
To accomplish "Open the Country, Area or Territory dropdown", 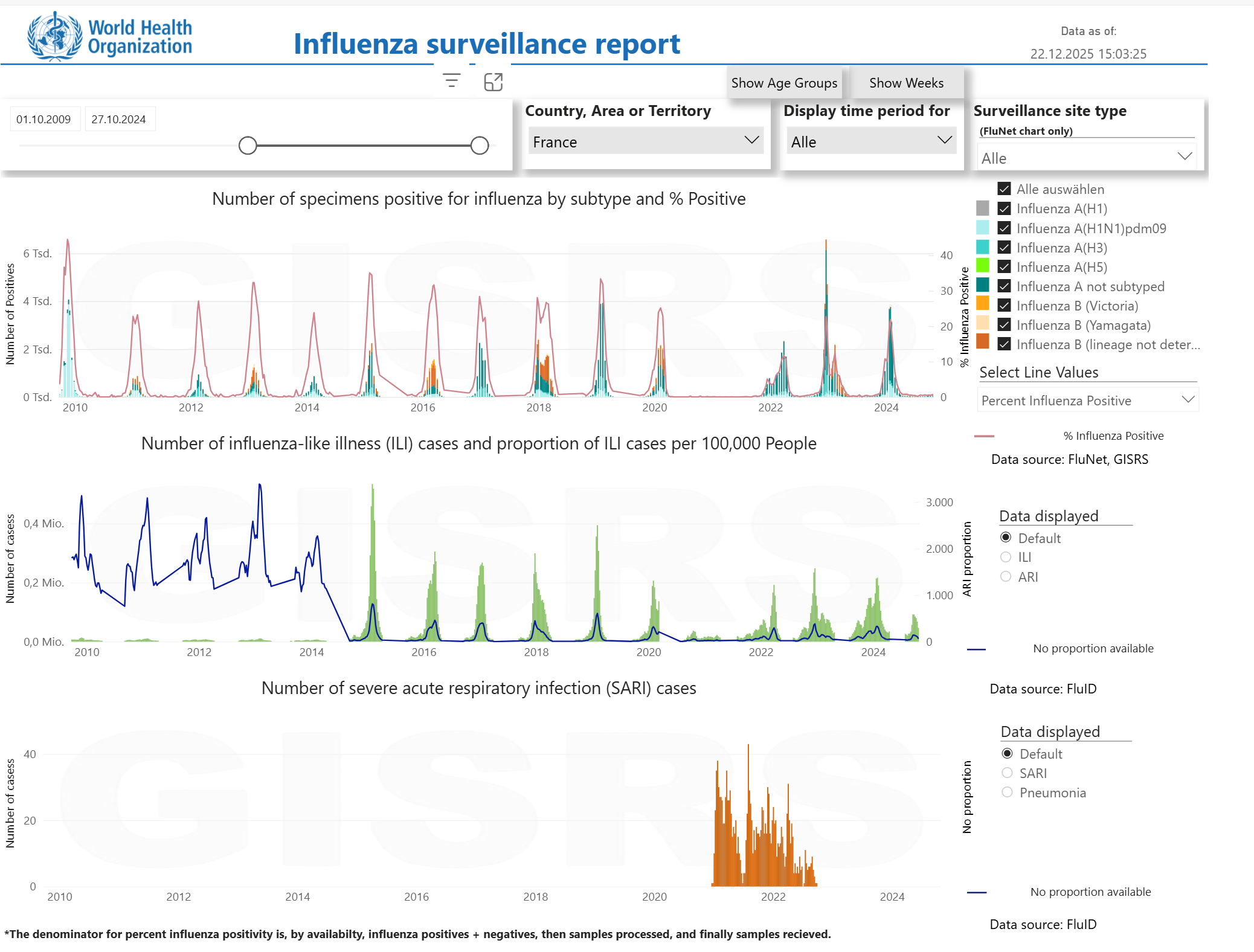I will 645,141.
